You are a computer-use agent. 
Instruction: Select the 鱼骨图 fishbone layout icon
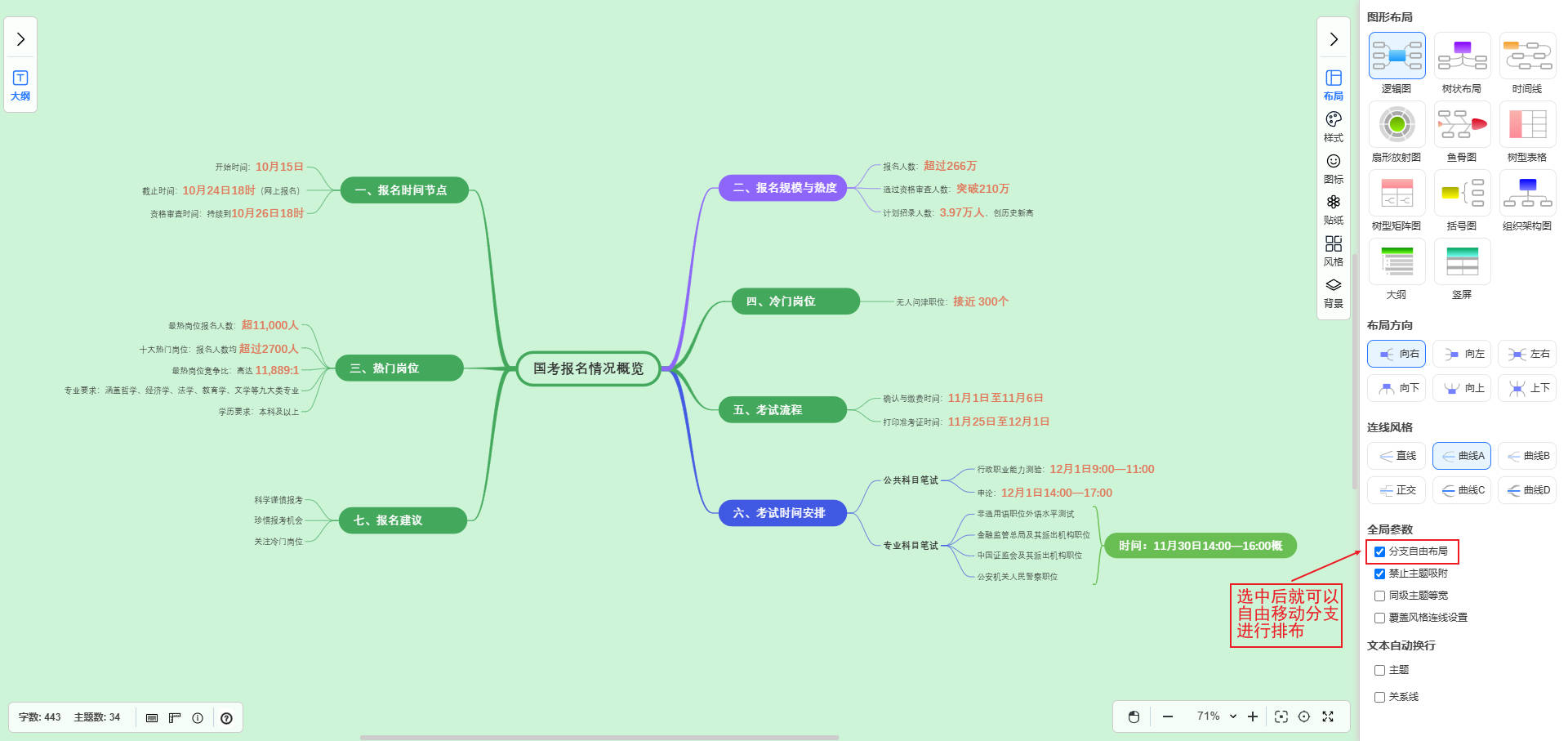coord(1462,125)
